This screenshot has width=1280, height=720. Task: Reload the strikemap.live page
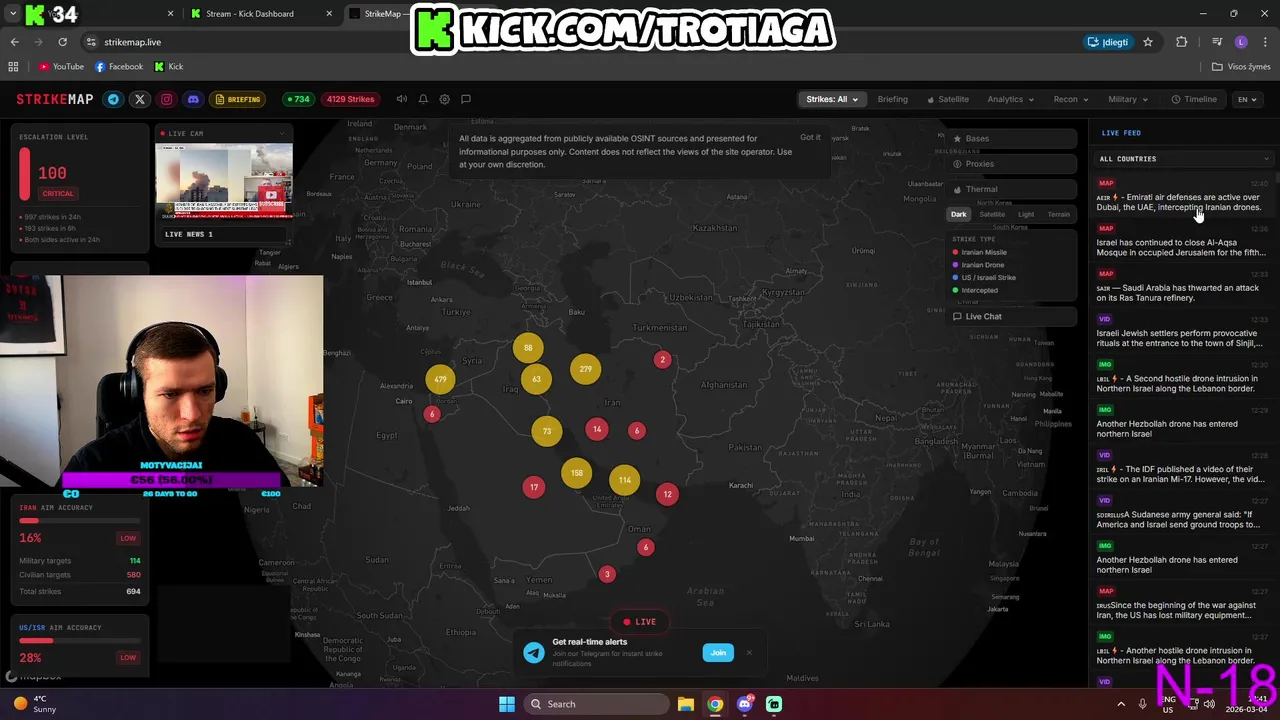[62, 42]
